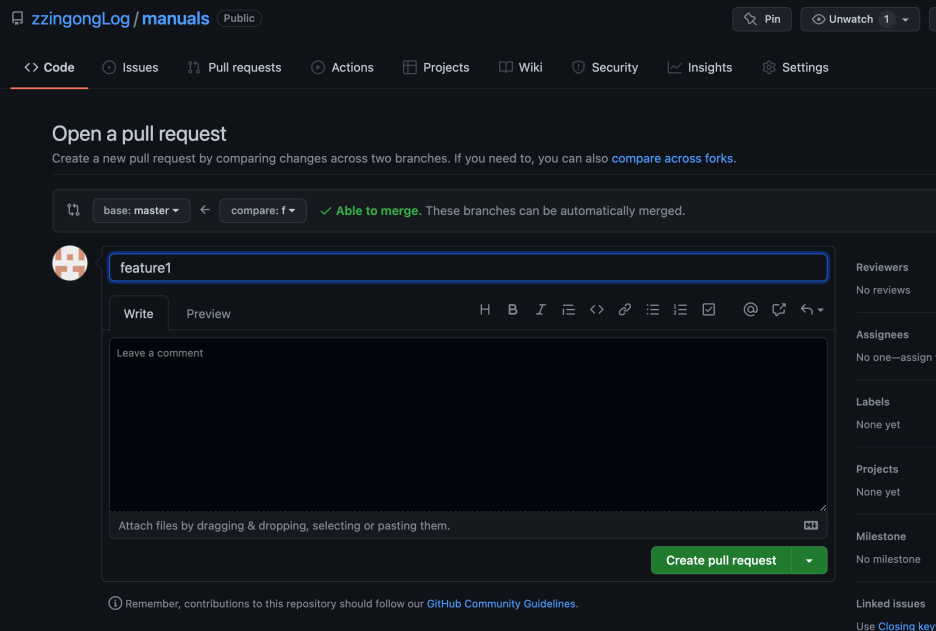This screenshot has width=936, height=631.
Task: Insert a heading with the H icon
Action: [485, 309]
